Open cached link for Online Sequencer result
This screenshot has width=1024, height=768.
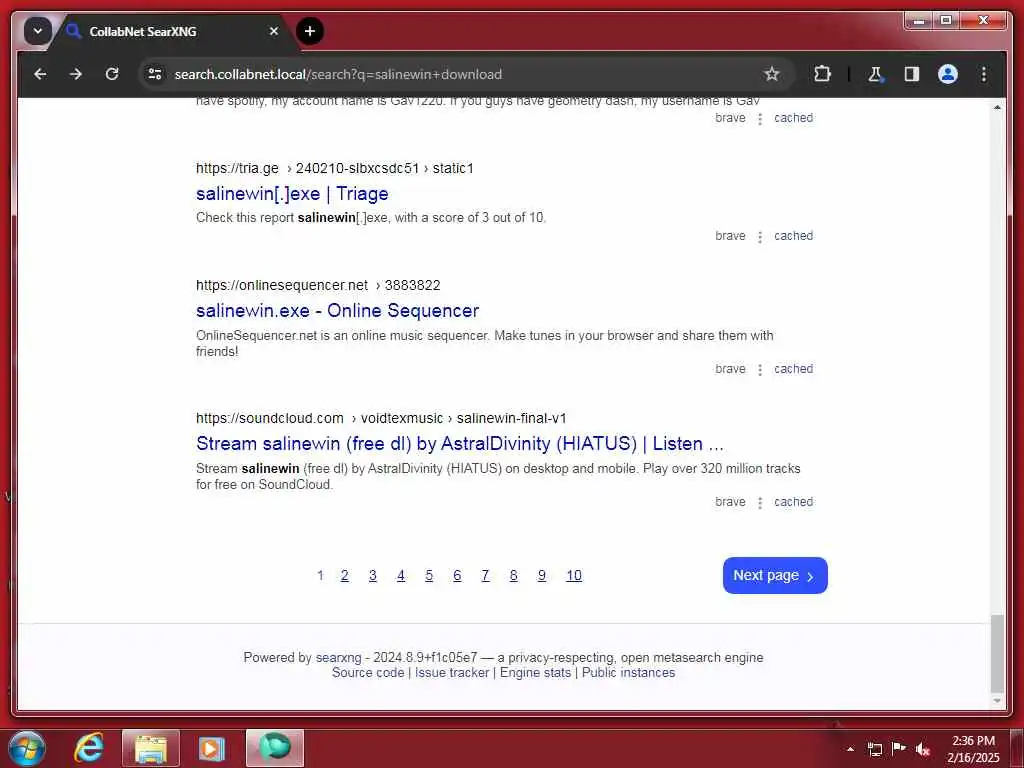click(x=793, y=369)
